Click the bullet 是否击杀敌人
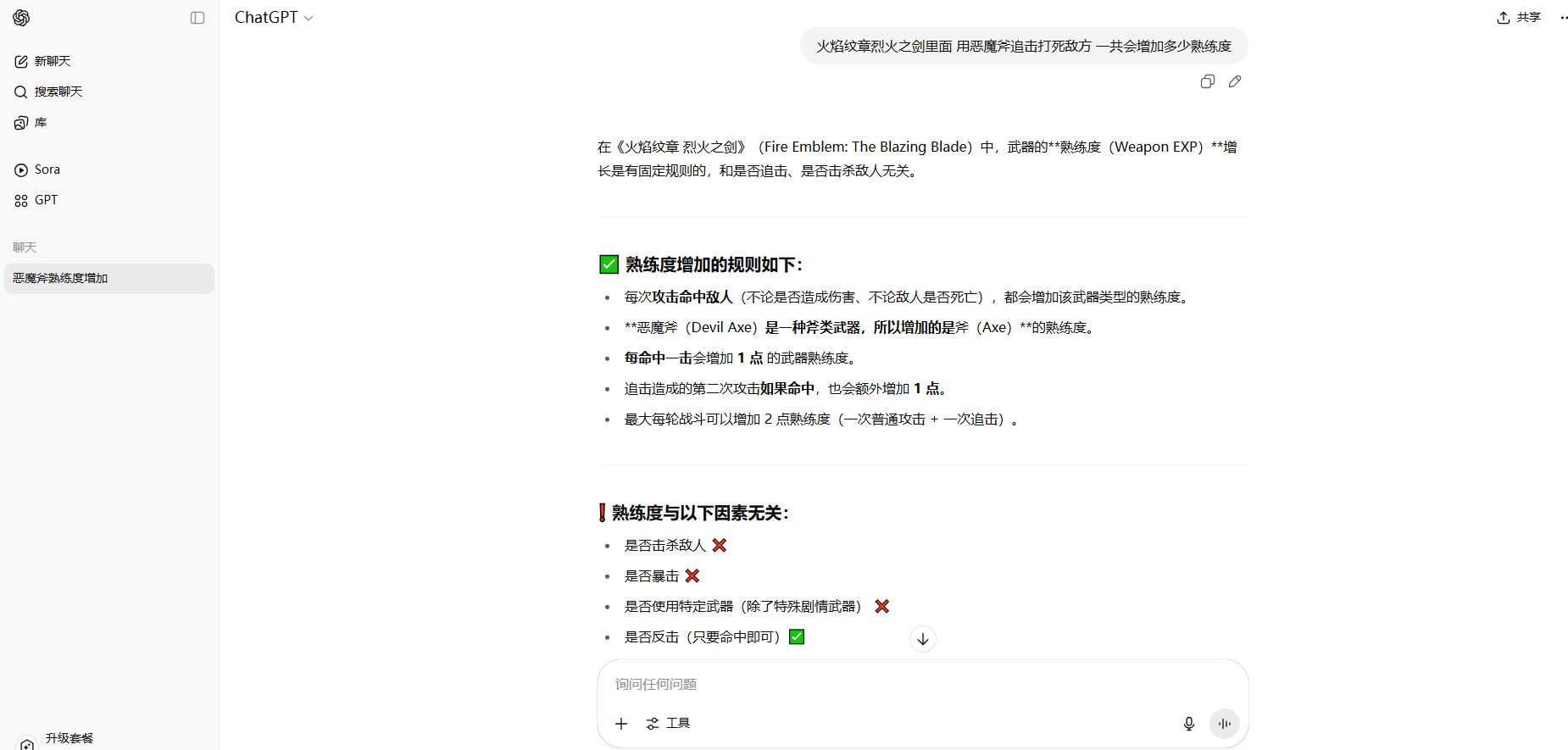 676,546
